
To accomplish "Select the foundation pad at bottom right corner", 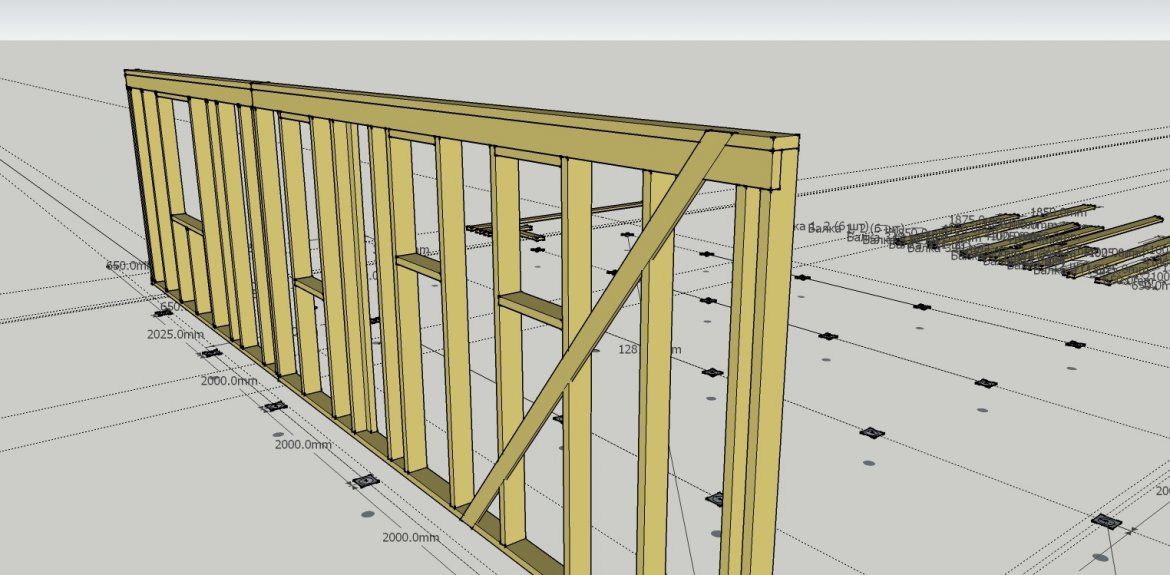I will 1103,521.
